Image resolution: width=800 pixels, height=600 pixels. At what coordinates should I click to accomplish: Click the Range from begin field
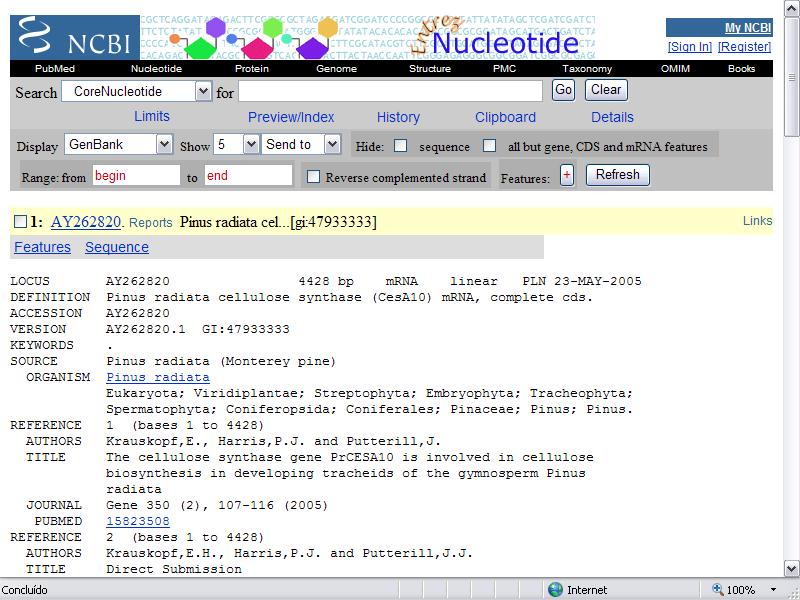tap(136, 176)
